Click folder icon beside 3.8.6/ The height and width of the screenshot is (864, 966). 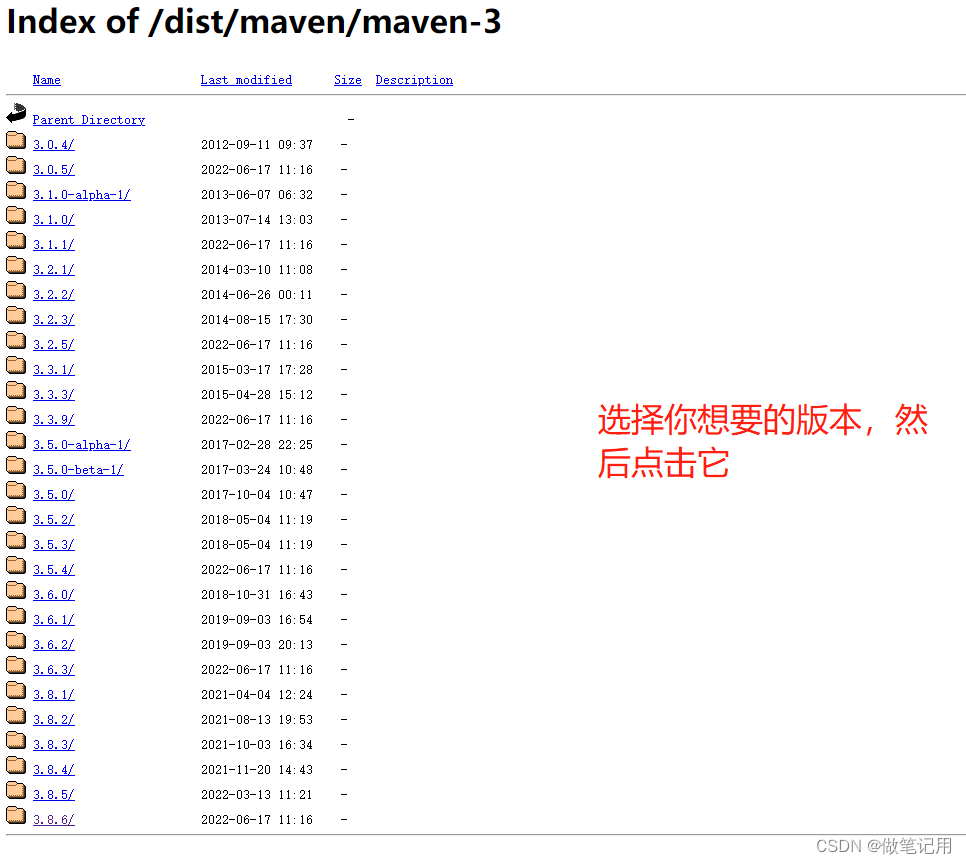click(16, 815)
